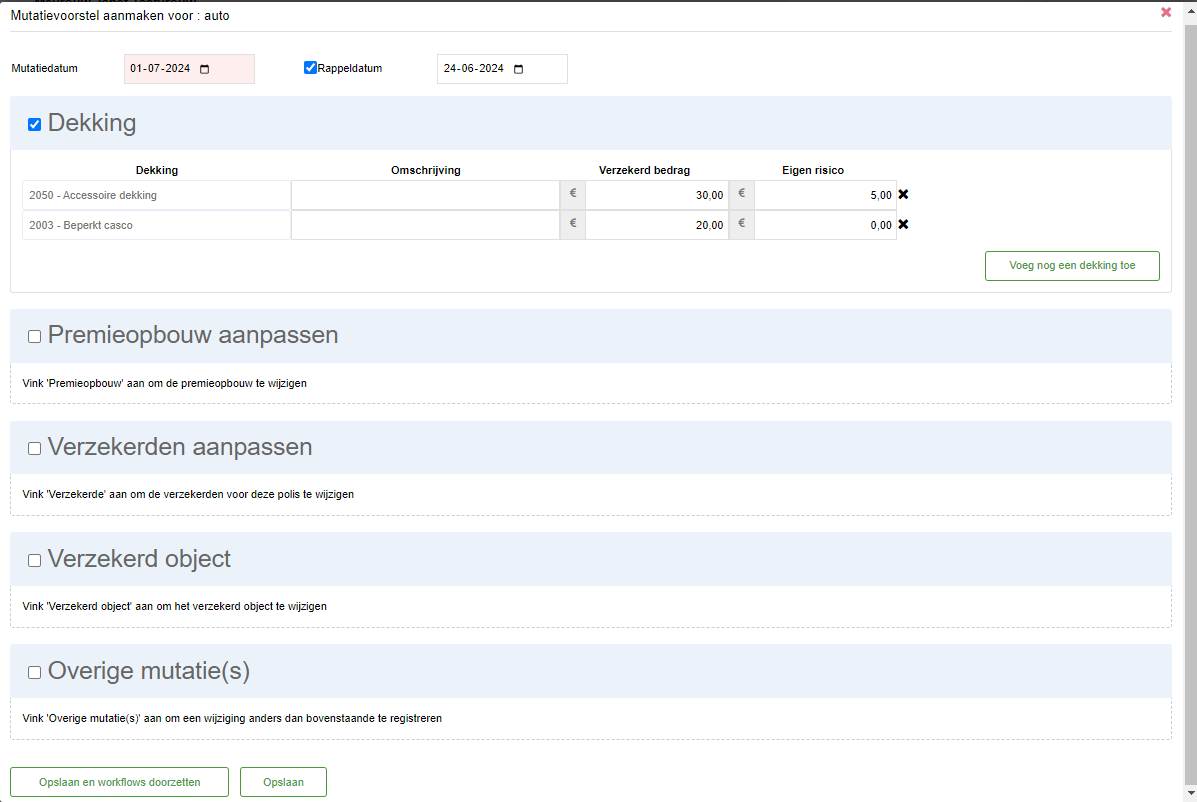Click the Premieopbouw aanpassen heading
The width and height of the screenshot is (1197, 802).
click(x=193, y=335)
